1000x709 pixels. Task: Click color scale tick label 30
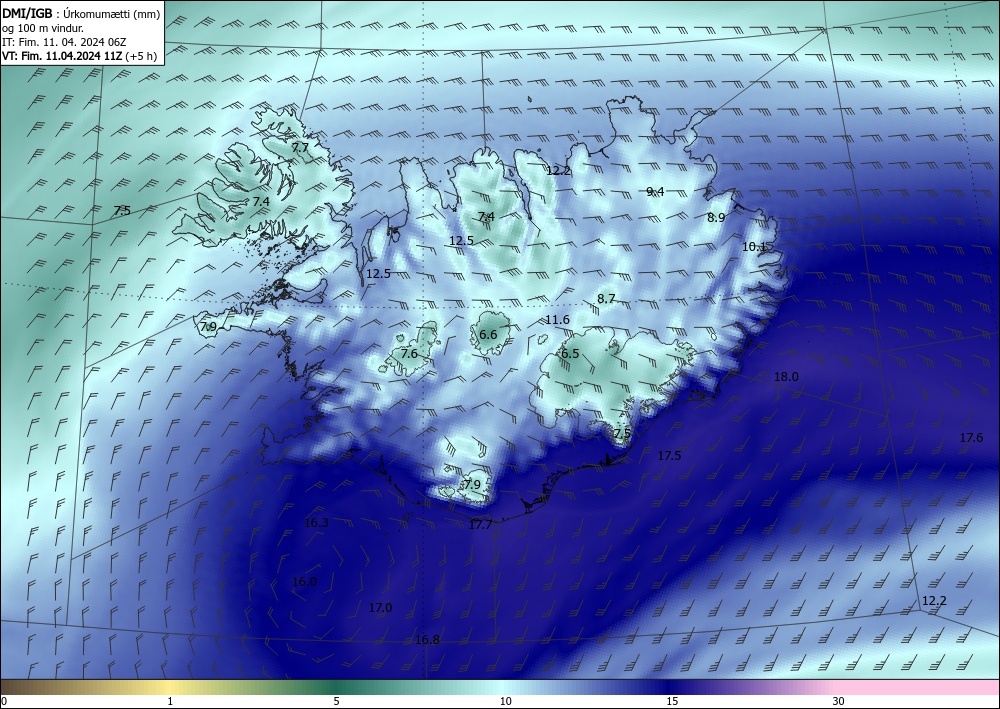[x=839, y=701]
